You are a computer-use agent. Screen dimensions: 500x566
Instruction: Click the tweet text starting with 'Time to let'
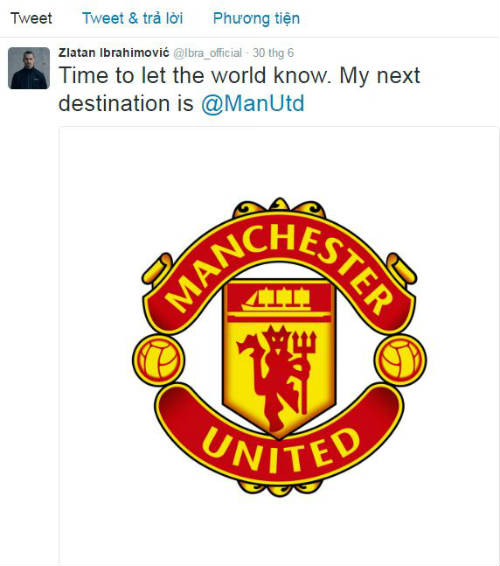[239, 89]
